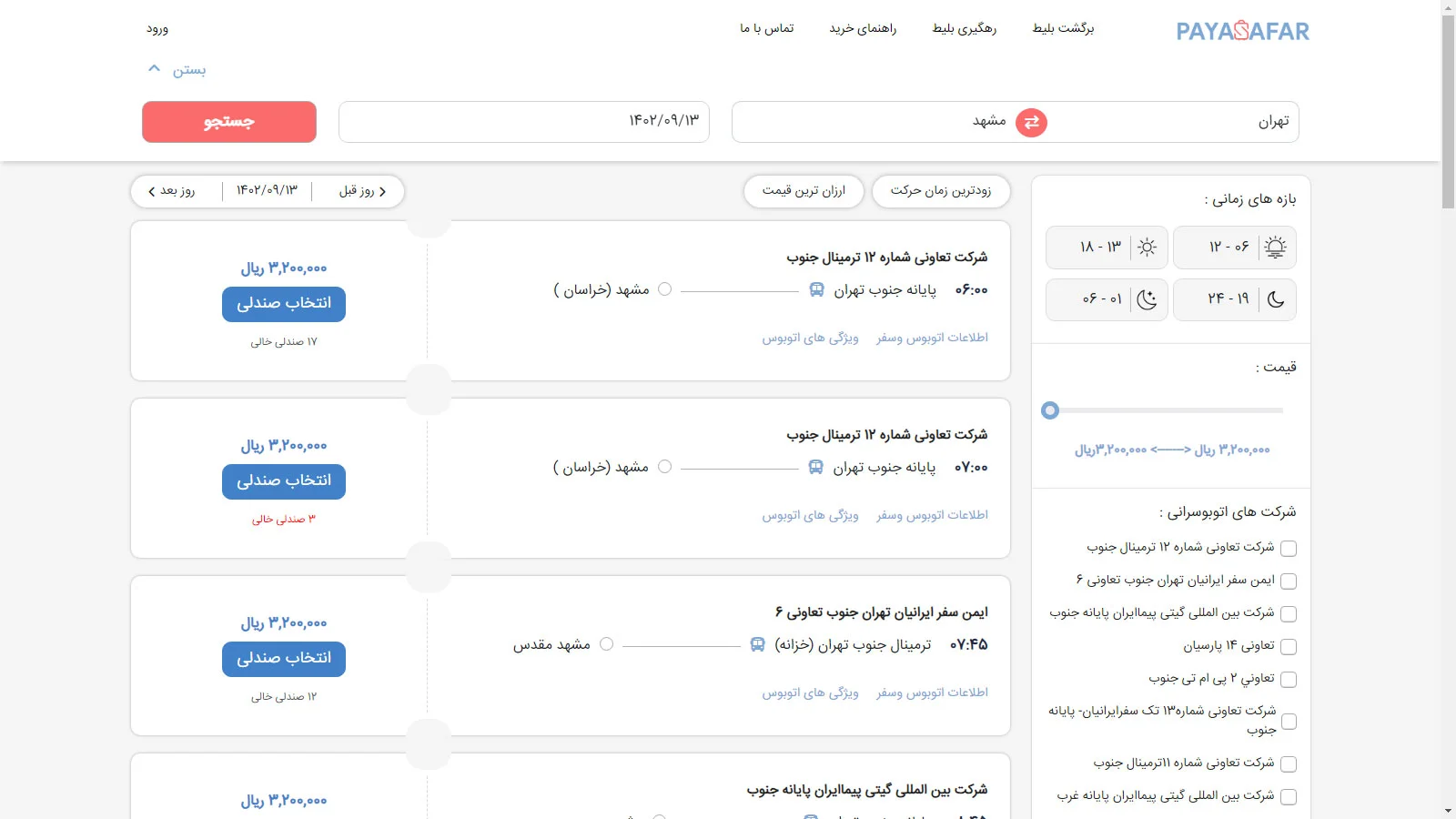Open the رهگیری بلیط menu item
The image size is (1456, 819).
965,28
